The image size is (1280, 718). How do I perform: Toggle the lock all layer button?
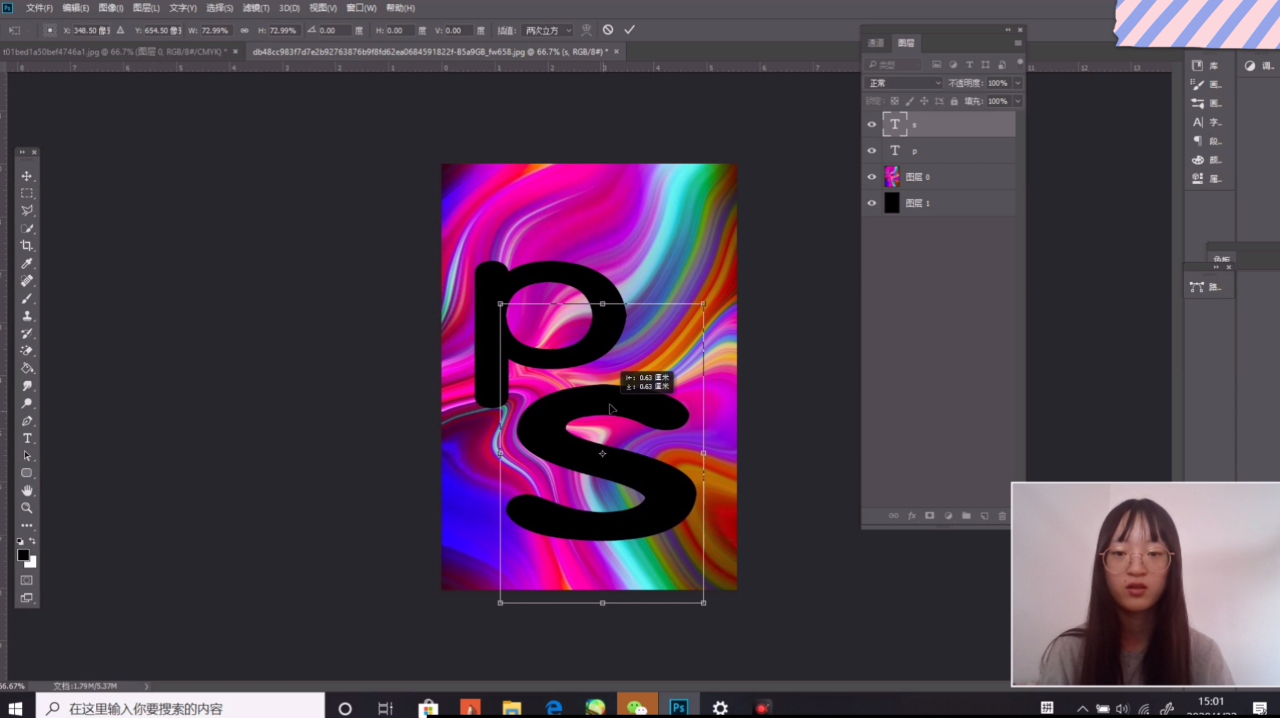954,101
